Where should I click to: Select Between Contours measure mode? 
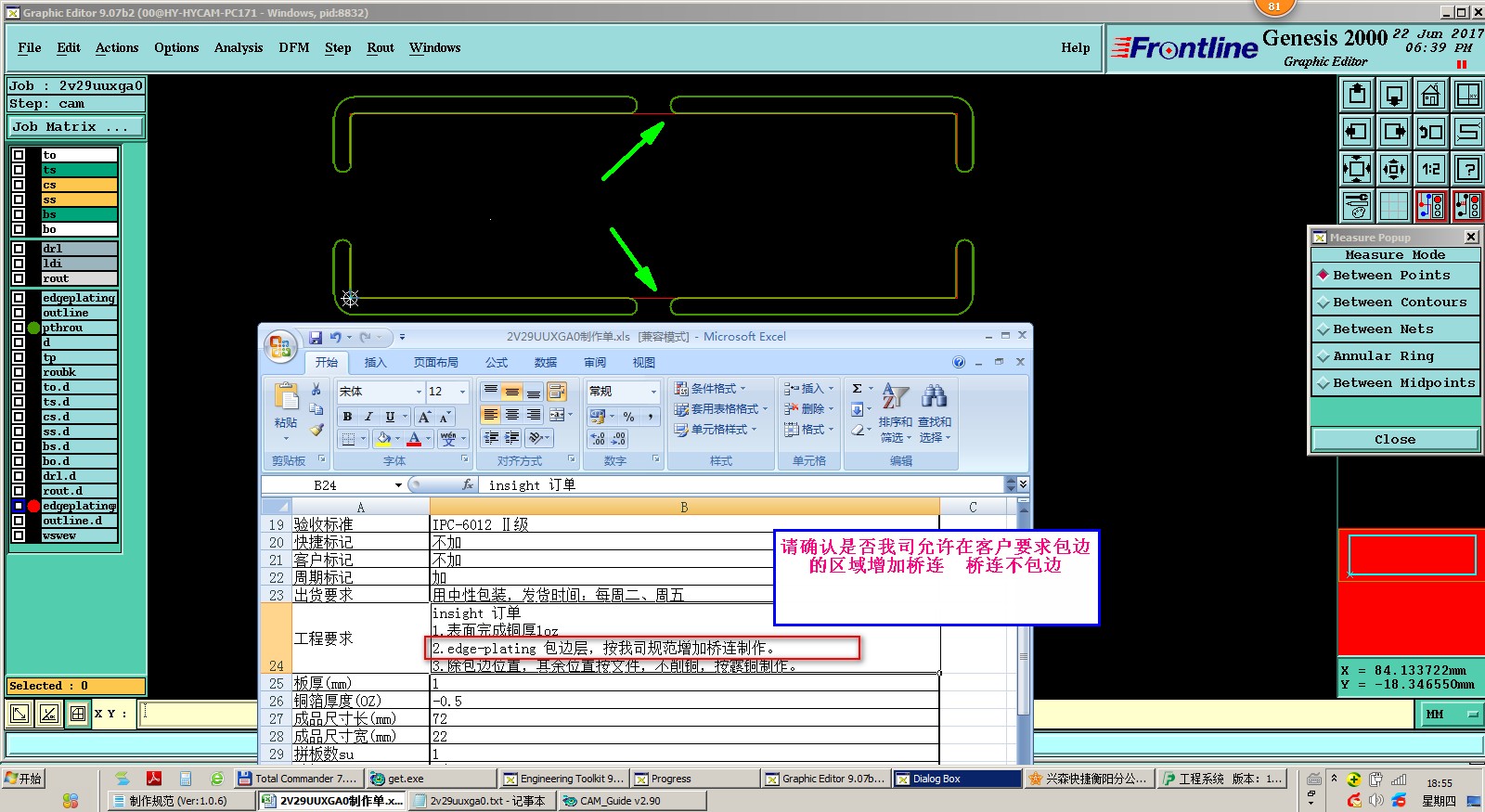(x=1395, y=303)
